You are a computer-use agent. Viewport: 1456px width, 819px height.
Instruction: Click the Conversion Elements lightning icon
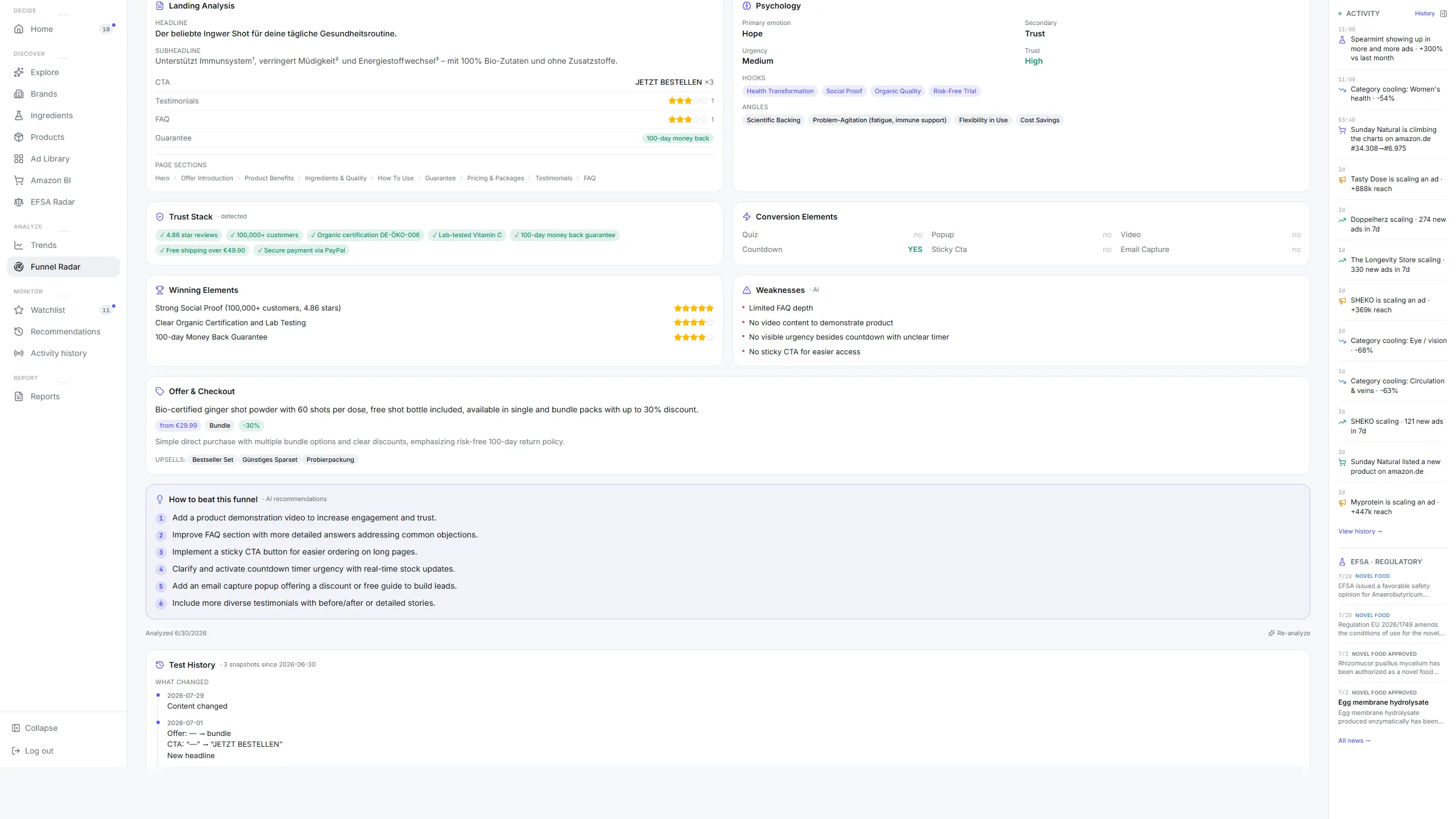click(747, 217)
